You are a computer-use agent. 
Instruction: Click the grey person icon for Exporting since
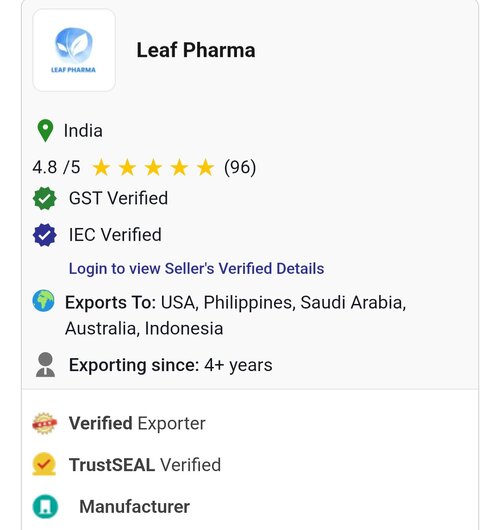(x=45, y=365)
